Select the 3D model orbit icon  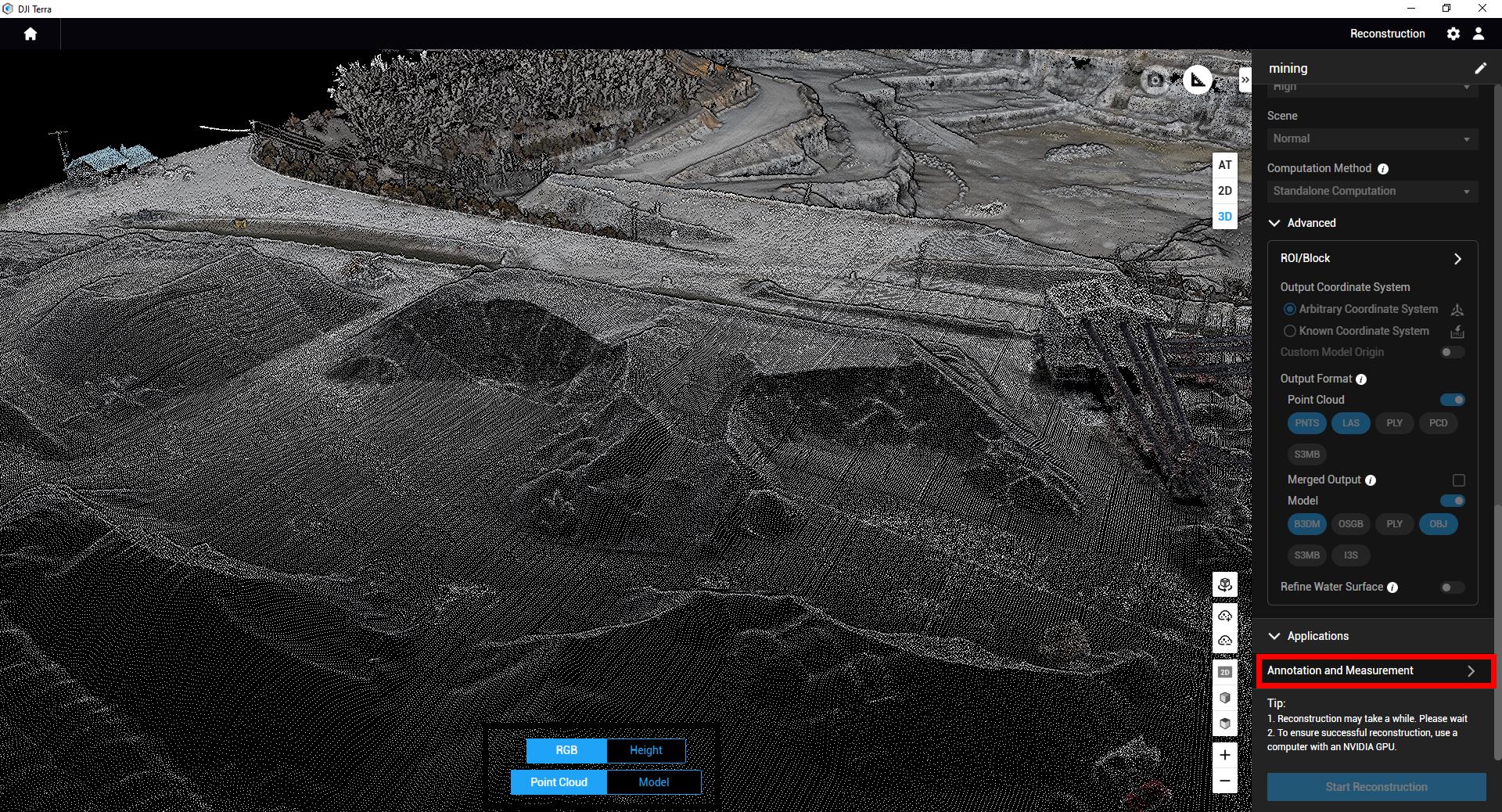coord(1224,584)
